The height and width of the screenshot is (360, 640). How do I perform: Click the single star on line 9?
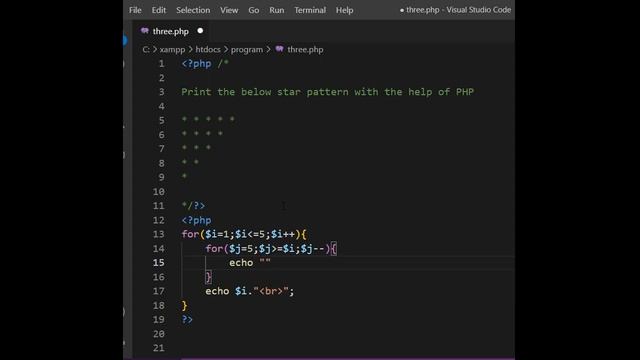184,176
